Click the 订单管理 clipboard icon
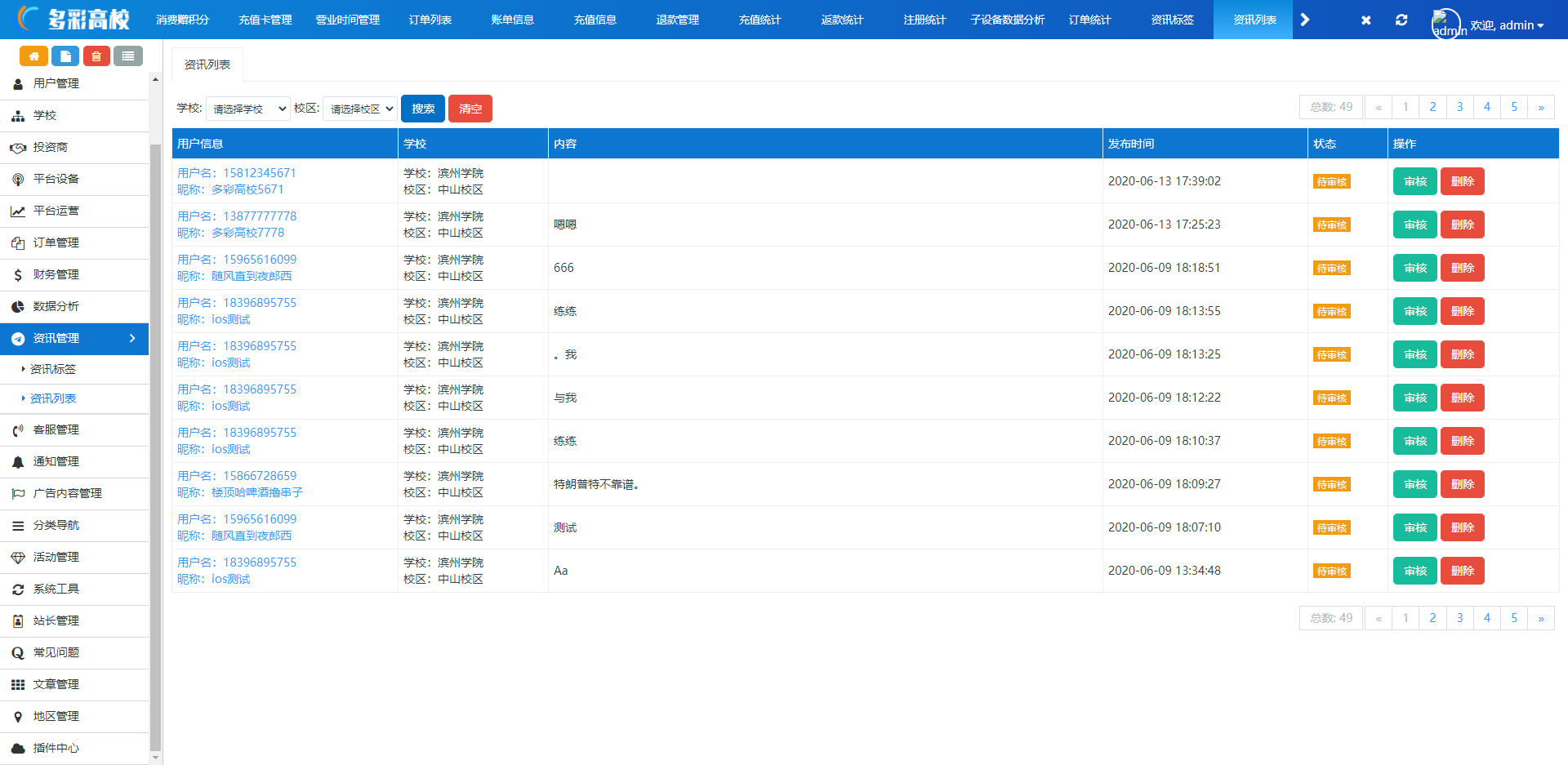Viewport: 1568px width, 765px height. 18,243
